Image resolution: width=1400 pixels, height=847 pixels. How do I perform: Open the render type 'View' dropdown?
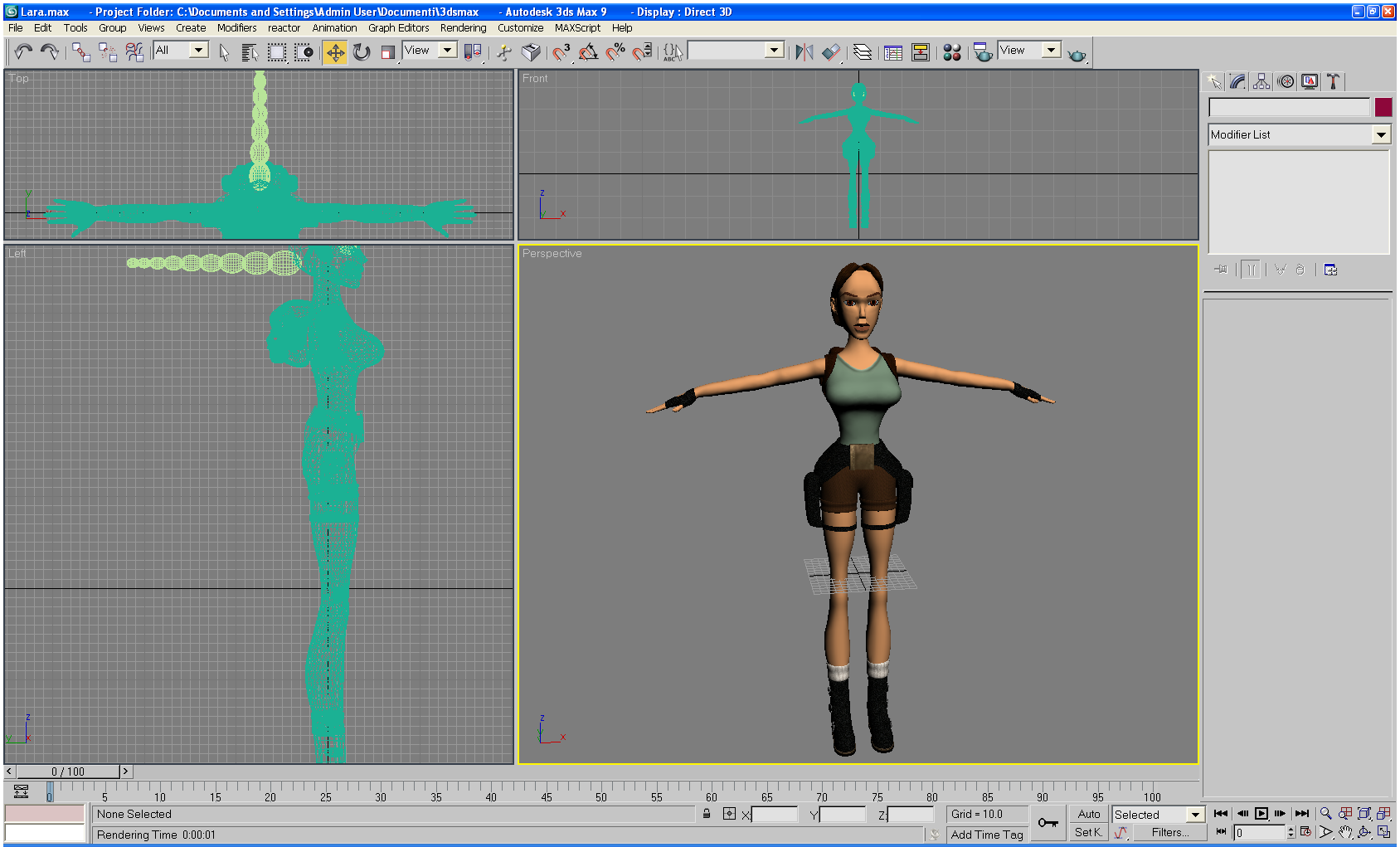[1052, 50]
